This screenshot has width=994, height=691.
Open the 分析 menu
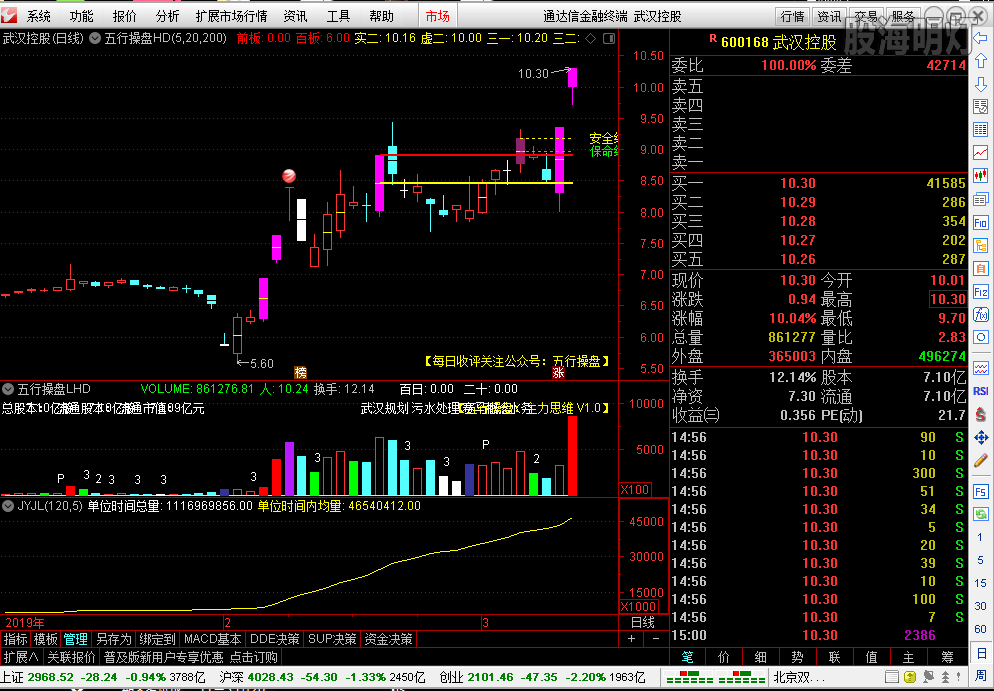point(167,16)
